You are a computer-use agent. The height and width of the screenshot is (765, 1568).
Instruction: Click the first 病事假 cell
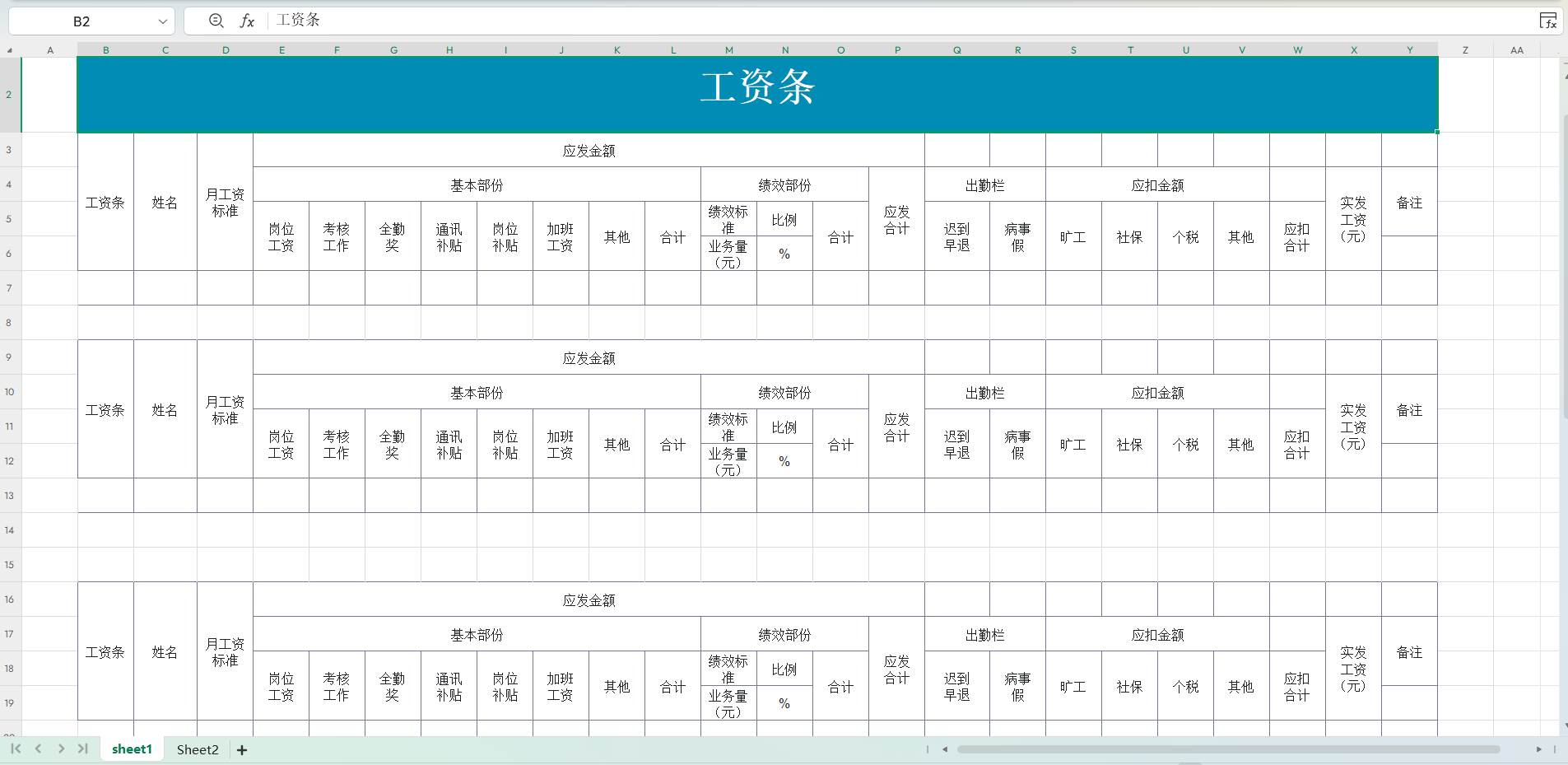pos(1017,237)
